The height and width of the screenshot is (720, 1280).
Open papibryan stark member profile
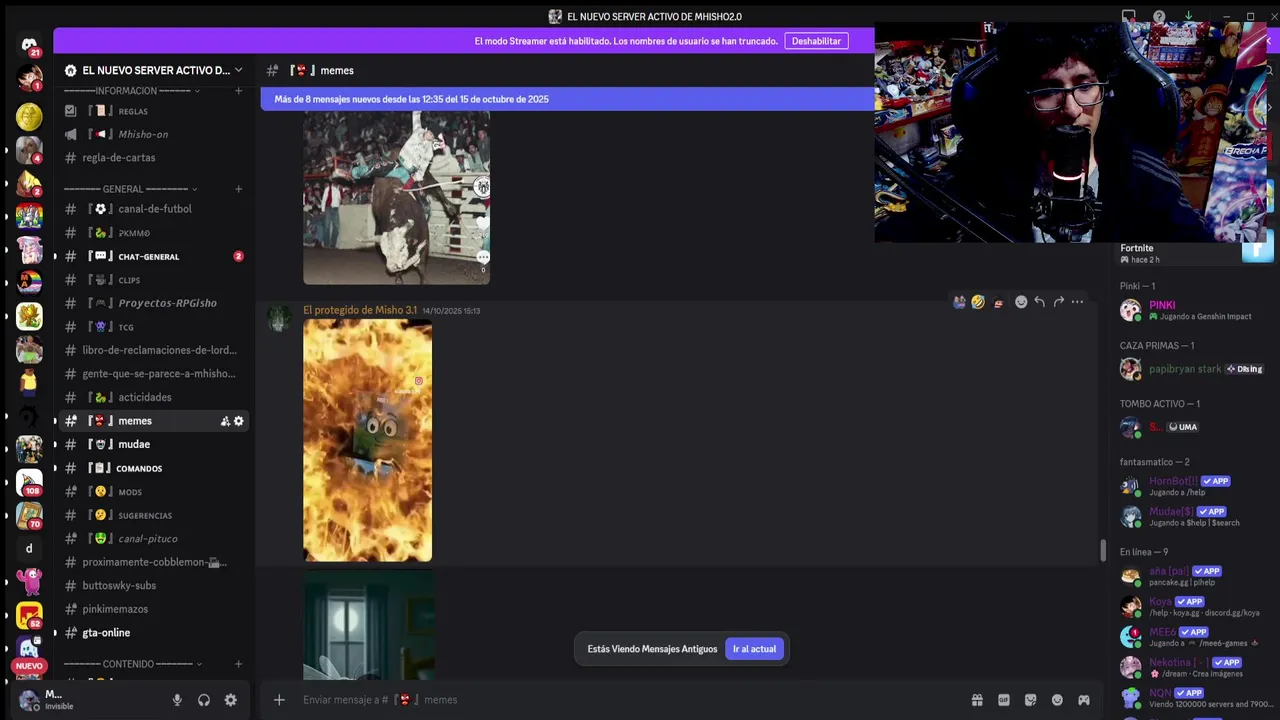(x=1192, y=369)
